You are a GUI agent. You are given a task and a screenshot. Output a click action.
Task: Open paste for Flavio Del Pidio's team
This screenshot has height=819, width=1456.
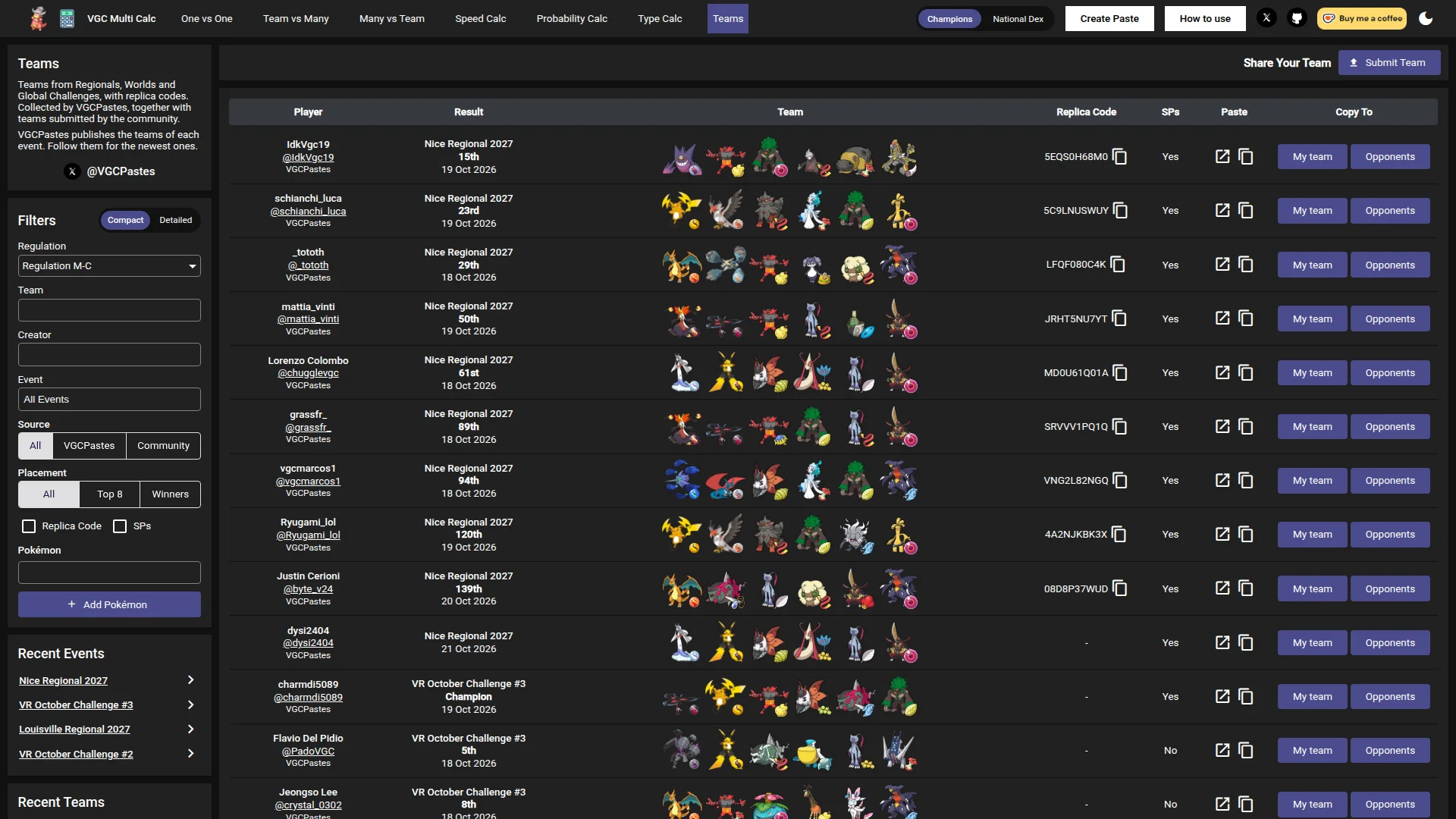click(x=1222, y=750)
